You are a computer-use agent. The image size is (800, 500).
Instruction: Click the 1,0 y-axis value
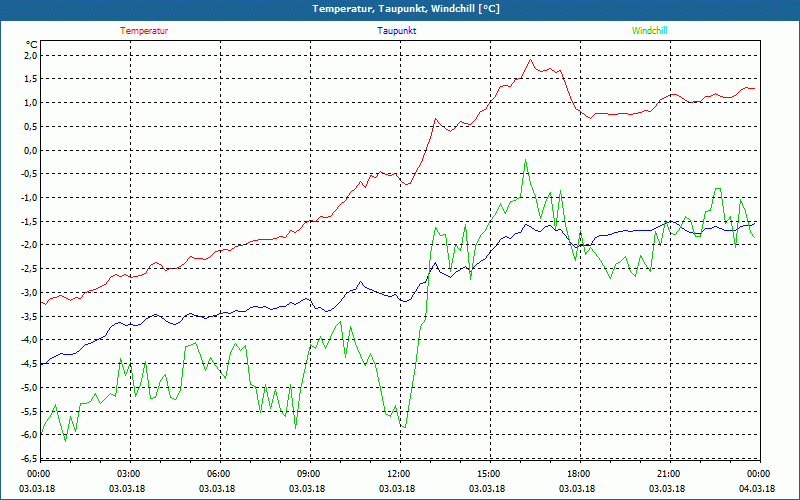[x=31, y=103]
